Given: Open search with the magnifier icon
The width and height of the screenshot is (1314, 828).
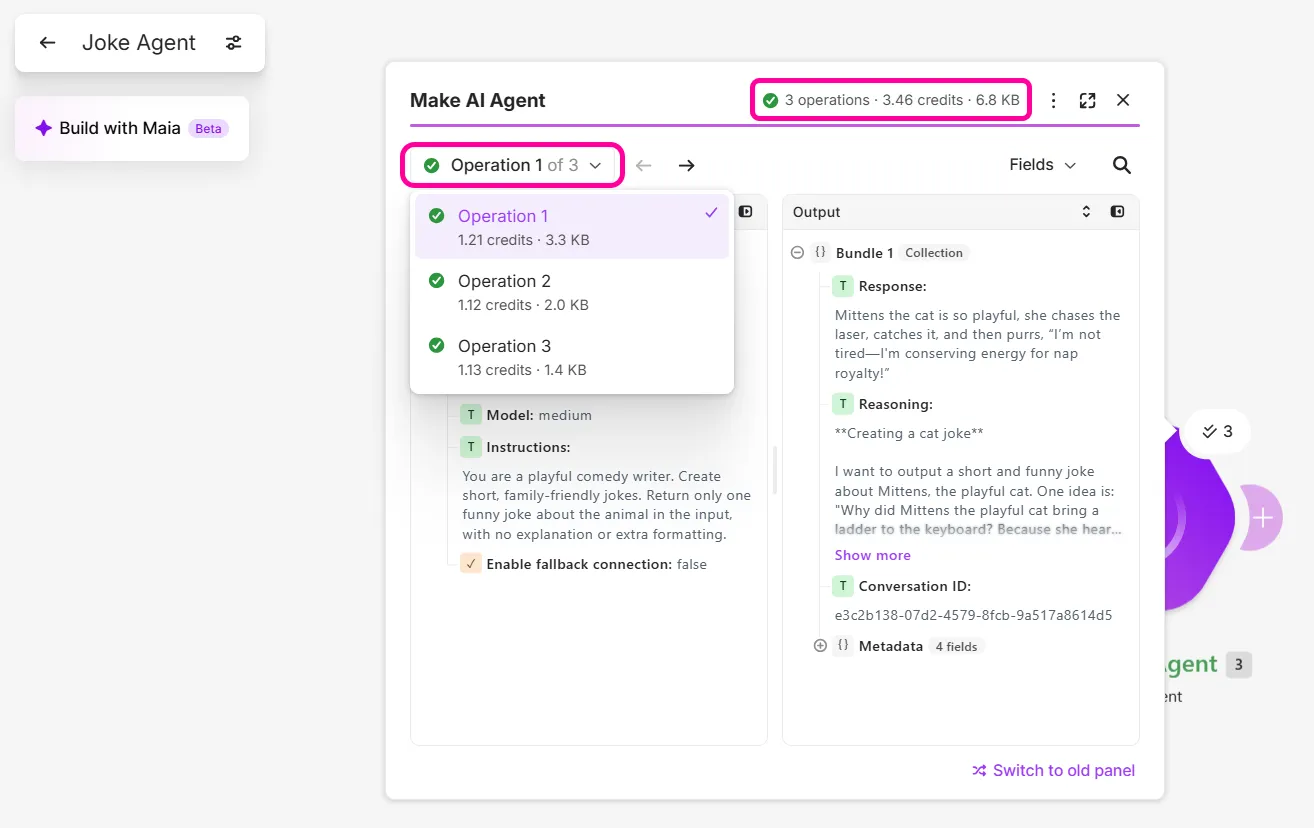Looking at the screenshot, I should coord(1122,165).
